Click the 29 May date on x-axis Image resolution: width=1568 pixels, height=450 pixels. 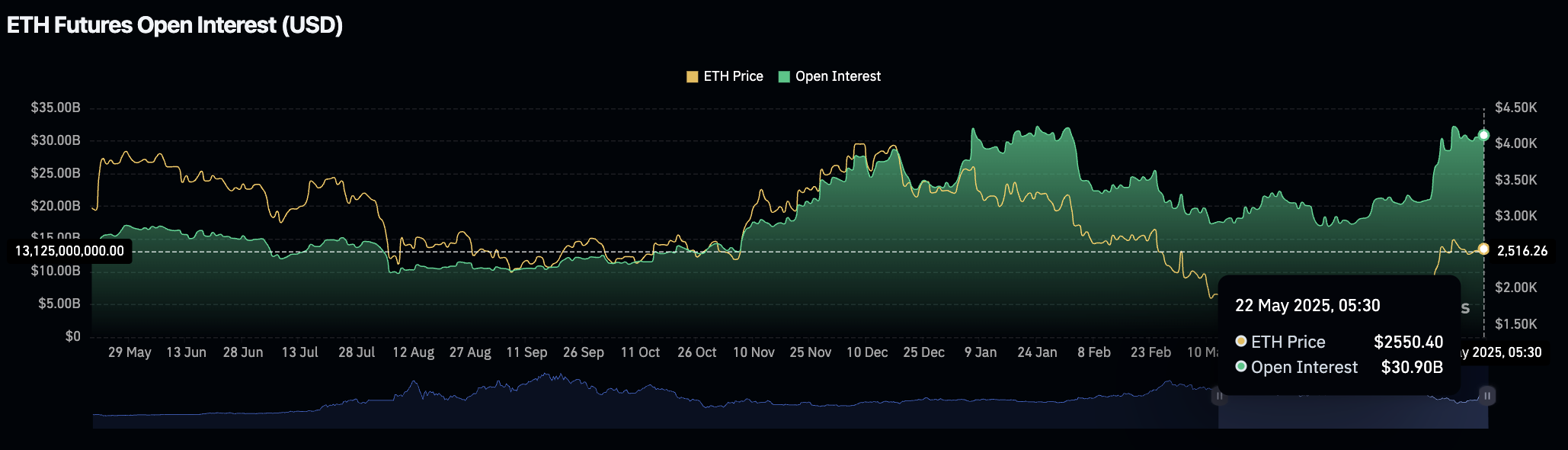130,352
